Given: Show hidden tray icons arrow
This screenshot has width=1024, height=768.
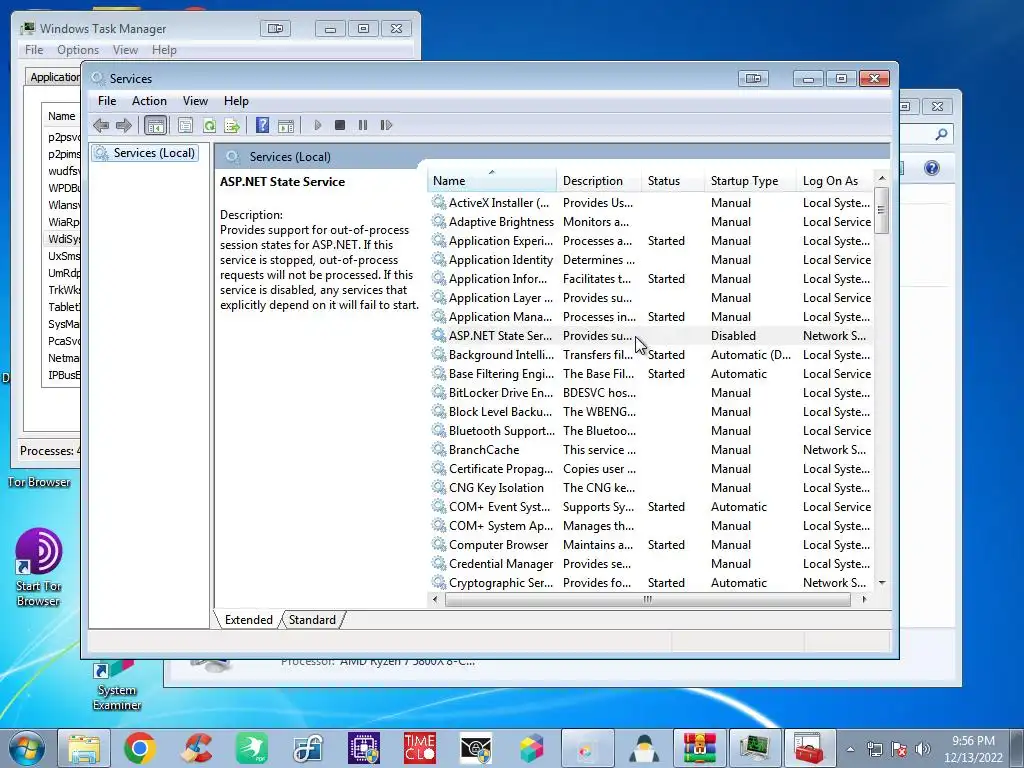Looking at the screenshot, I should click(x=850, y=749).
